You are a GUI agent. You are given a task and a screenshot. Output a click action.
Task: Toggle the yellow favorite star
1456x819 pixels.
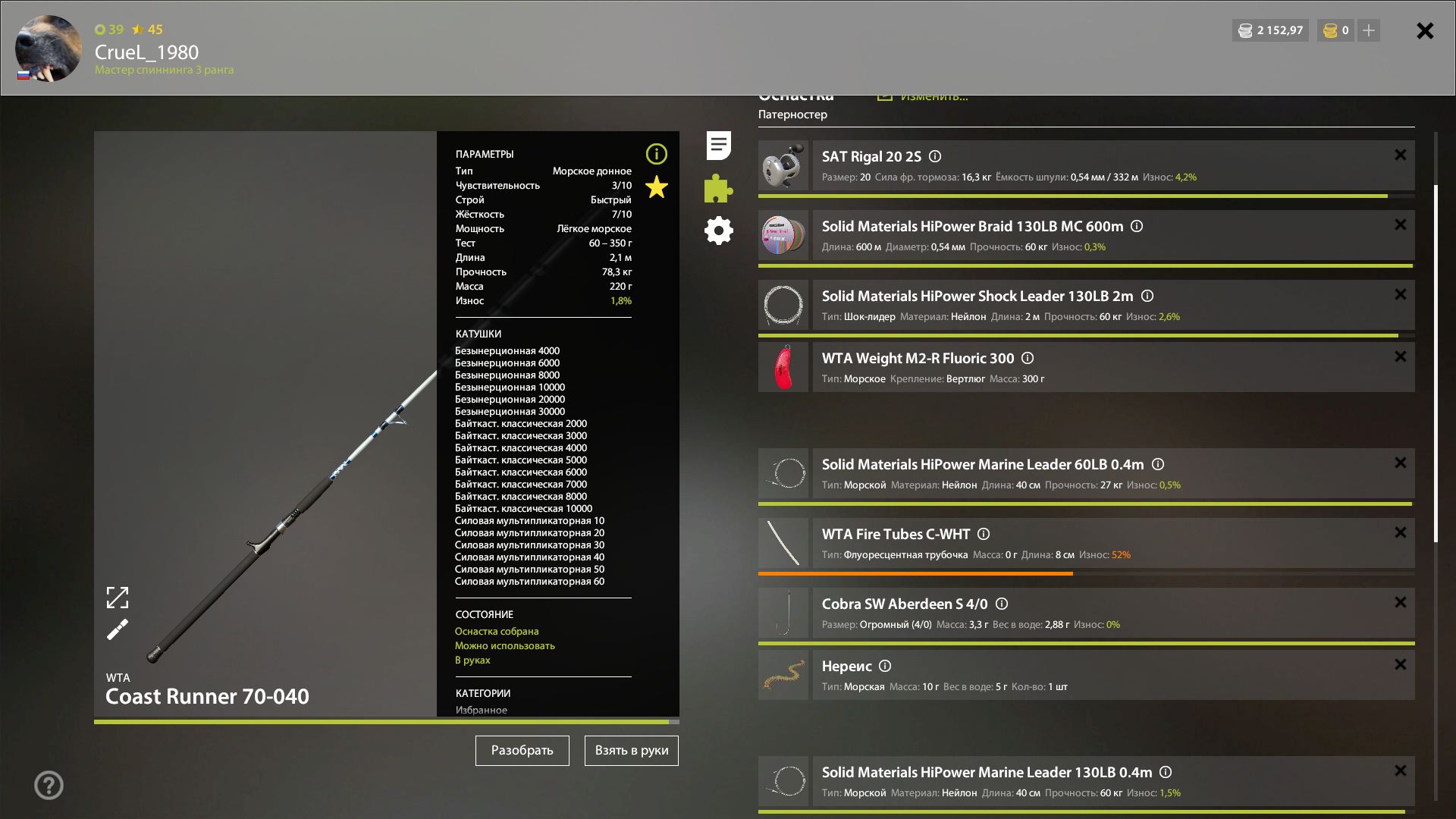tap(656, 187)
